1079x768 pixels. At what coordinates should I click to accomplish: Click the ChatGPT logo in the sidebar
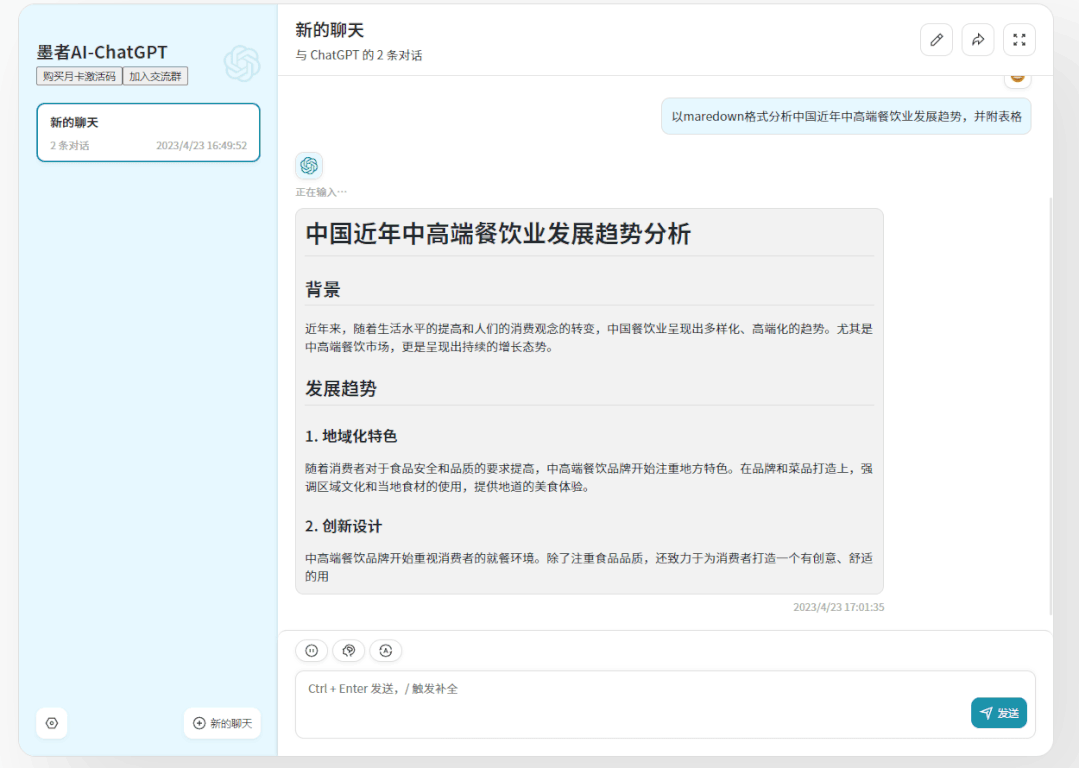point(242,64)
